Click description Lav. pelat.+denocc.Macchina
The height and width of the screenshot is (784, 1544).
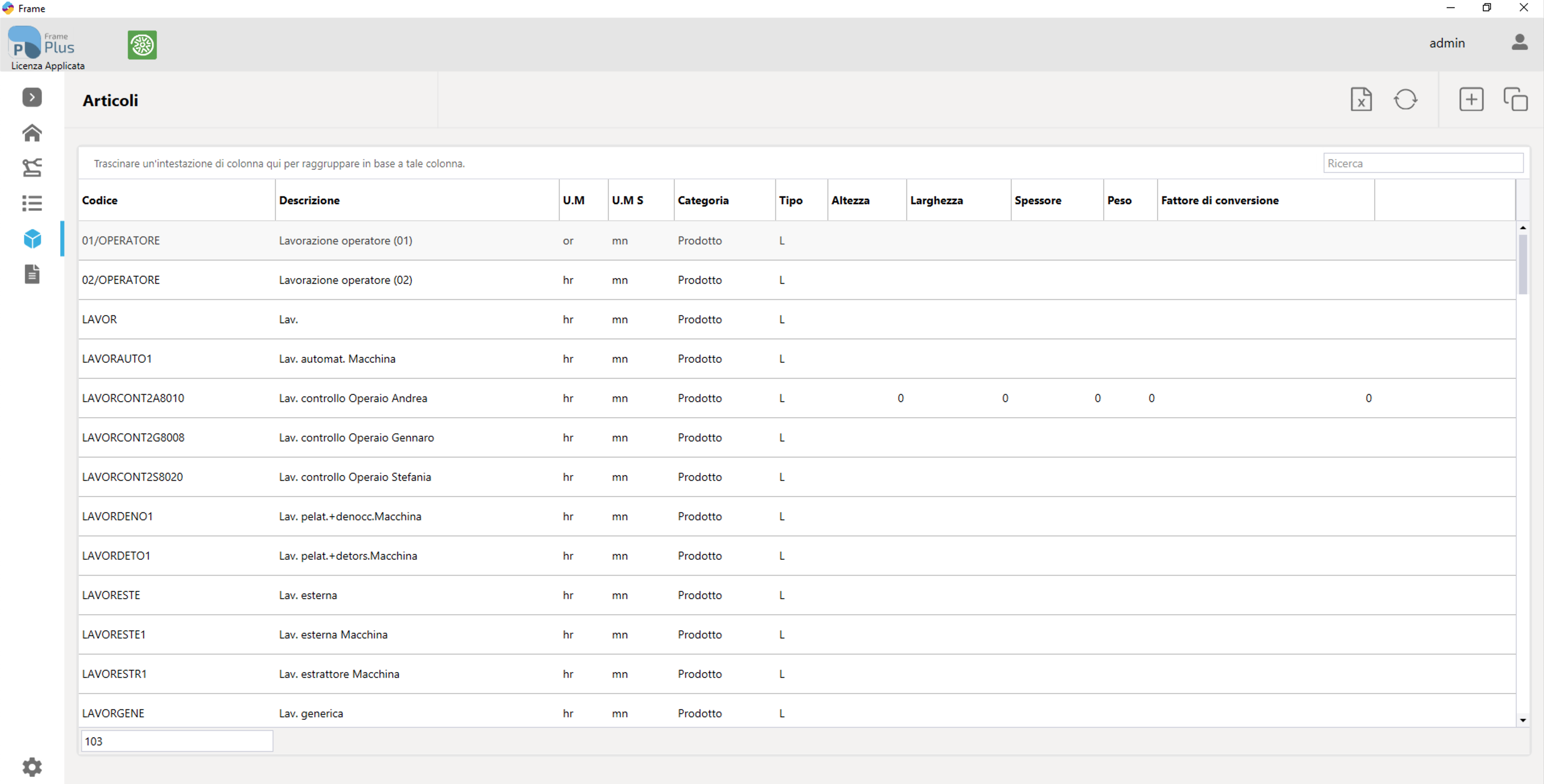pyautogui.click(x=350, y=516)
